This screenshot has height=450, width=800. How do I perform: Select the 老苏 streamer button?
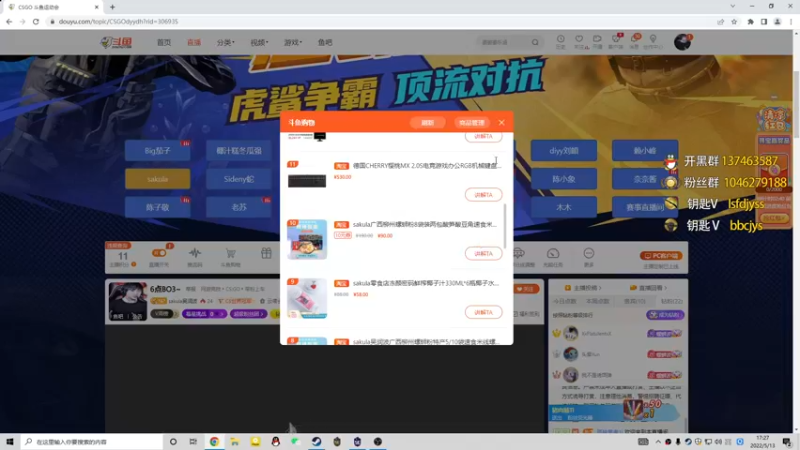pyautogui.click(x=239, y=207)
